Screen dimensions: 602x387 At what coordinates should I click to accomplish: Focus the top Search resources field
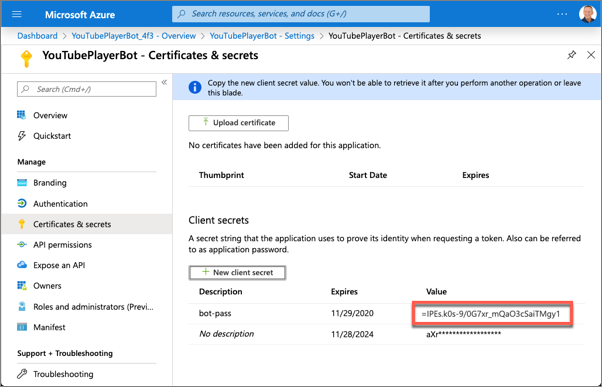click(301, 14)
